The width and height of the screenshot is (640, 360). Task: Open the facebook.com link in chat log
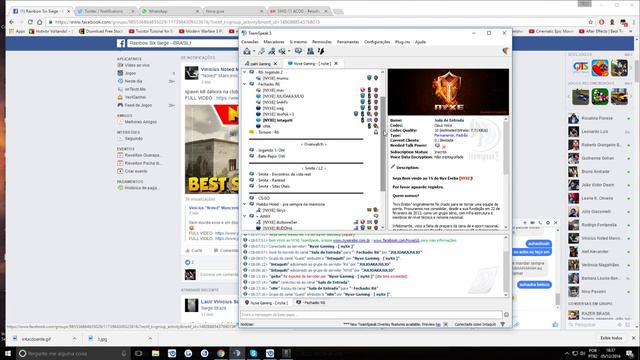click(x=396, y=240)
